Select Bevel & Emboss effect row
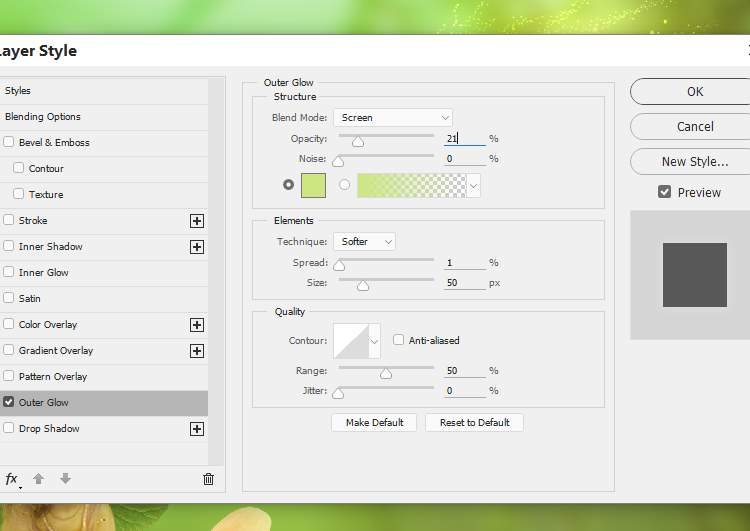Image resolution: width=750 pixels, height=531 pixels. [104, 143]
